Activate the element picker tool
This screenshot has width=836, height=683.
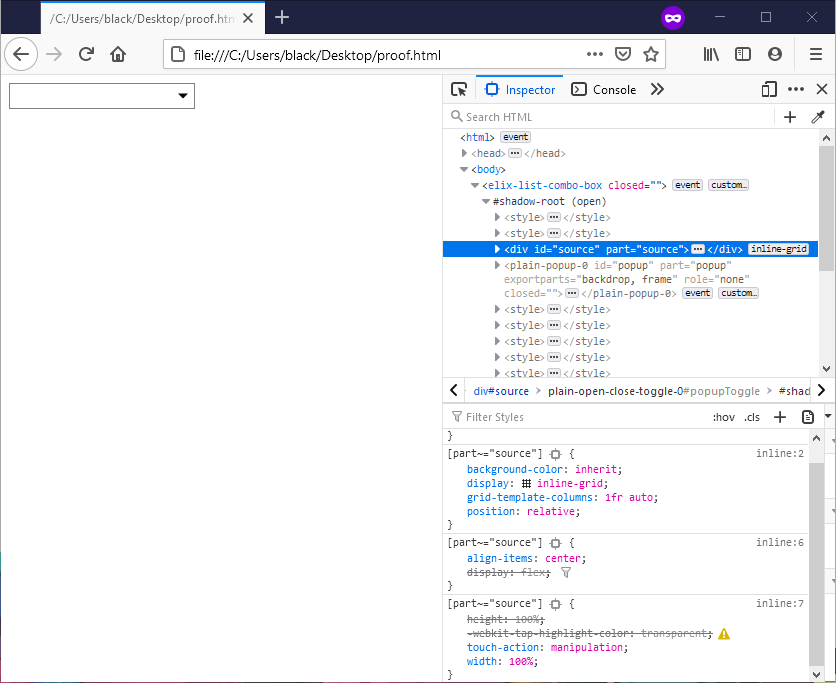pyautogui.click(x=459, y=89)
